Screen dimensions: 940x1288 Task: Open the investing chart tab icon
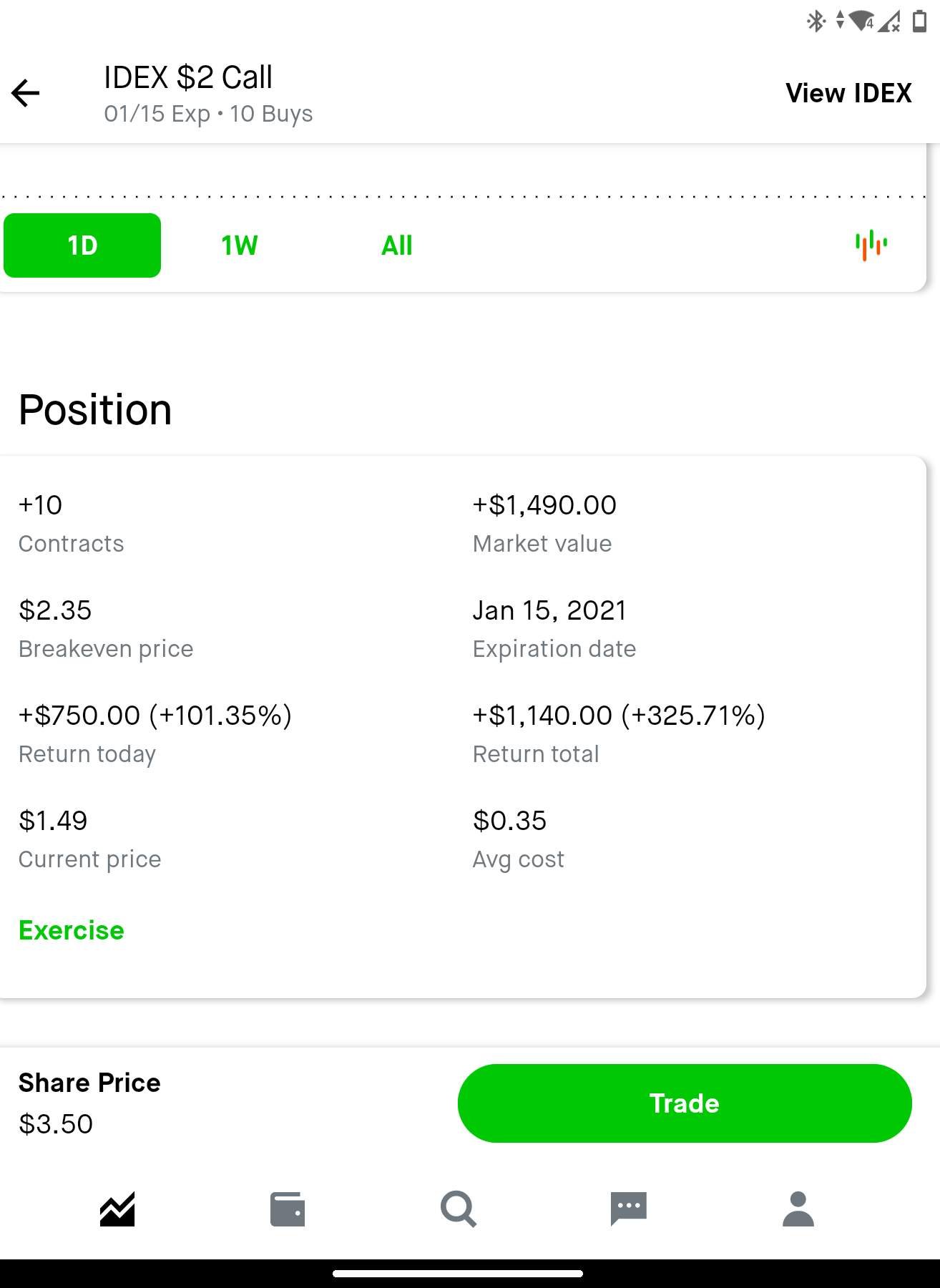[x=117, y=1209]
